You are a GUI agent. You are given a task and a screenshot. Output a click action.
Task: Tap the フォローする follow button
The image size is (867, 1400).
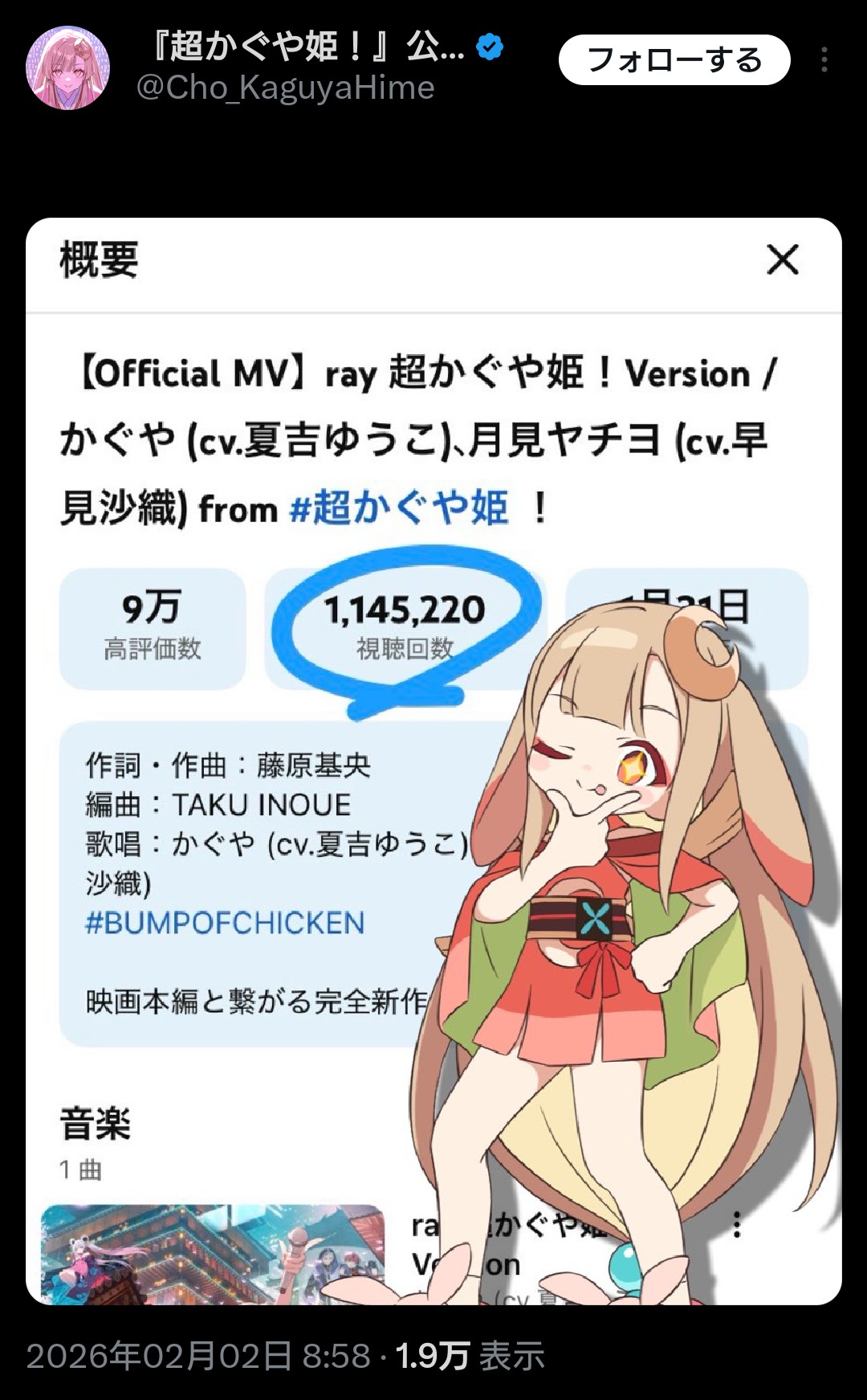(674, 60)
